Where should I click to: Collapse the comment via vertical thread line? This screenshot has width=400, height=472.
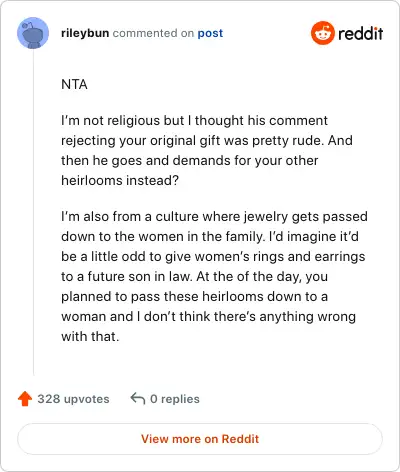[33, 212]
